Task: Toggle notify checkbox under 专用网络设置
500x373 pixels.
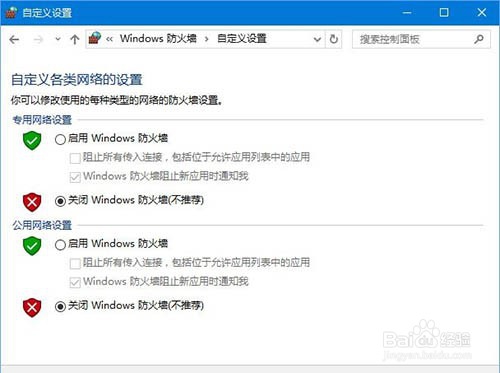Action: tap(75, 177)
